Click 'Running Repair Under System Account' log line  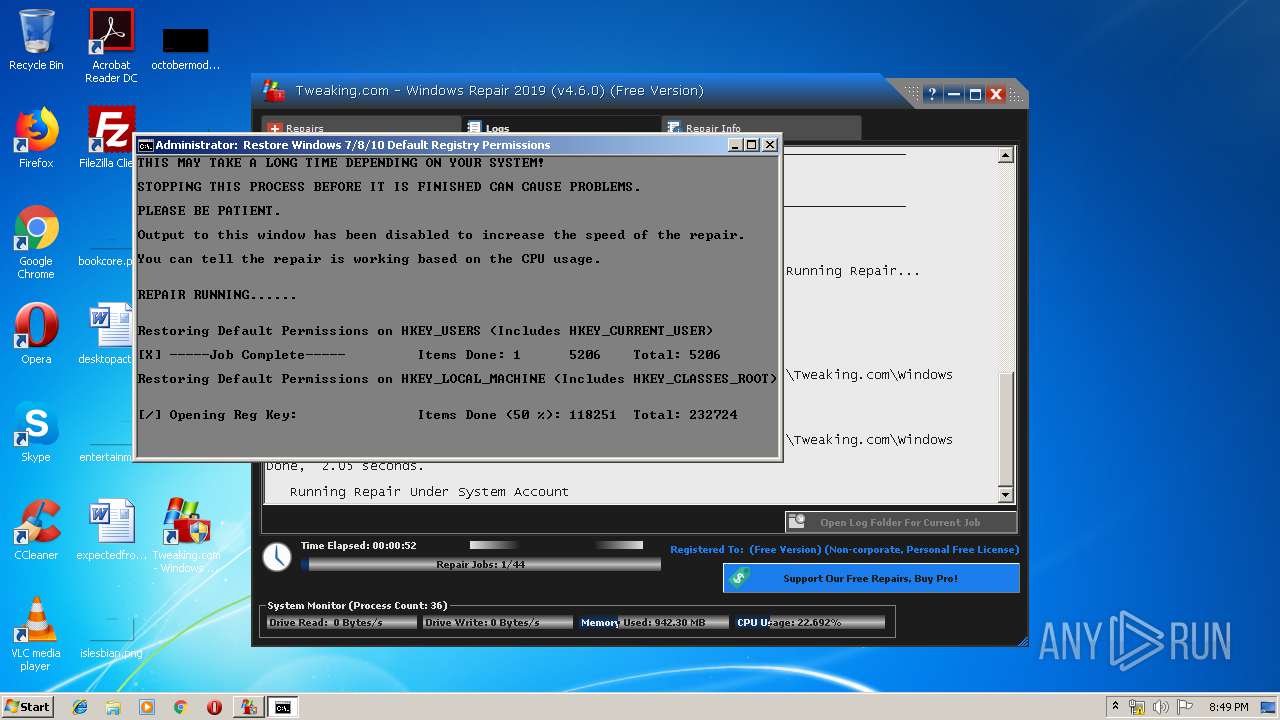[x=429, y=492]
